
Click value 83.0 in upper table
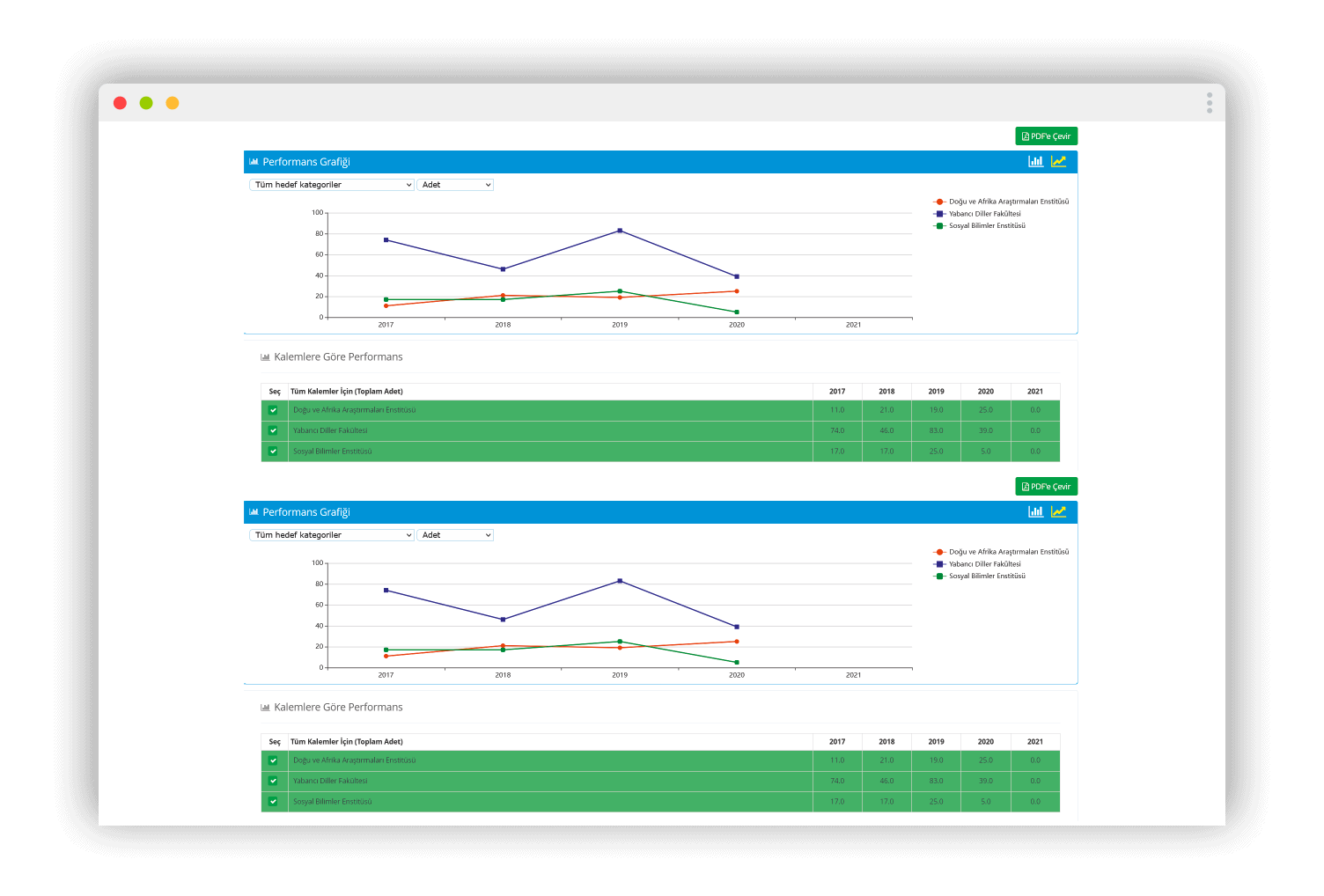click(x=936, y=431)
